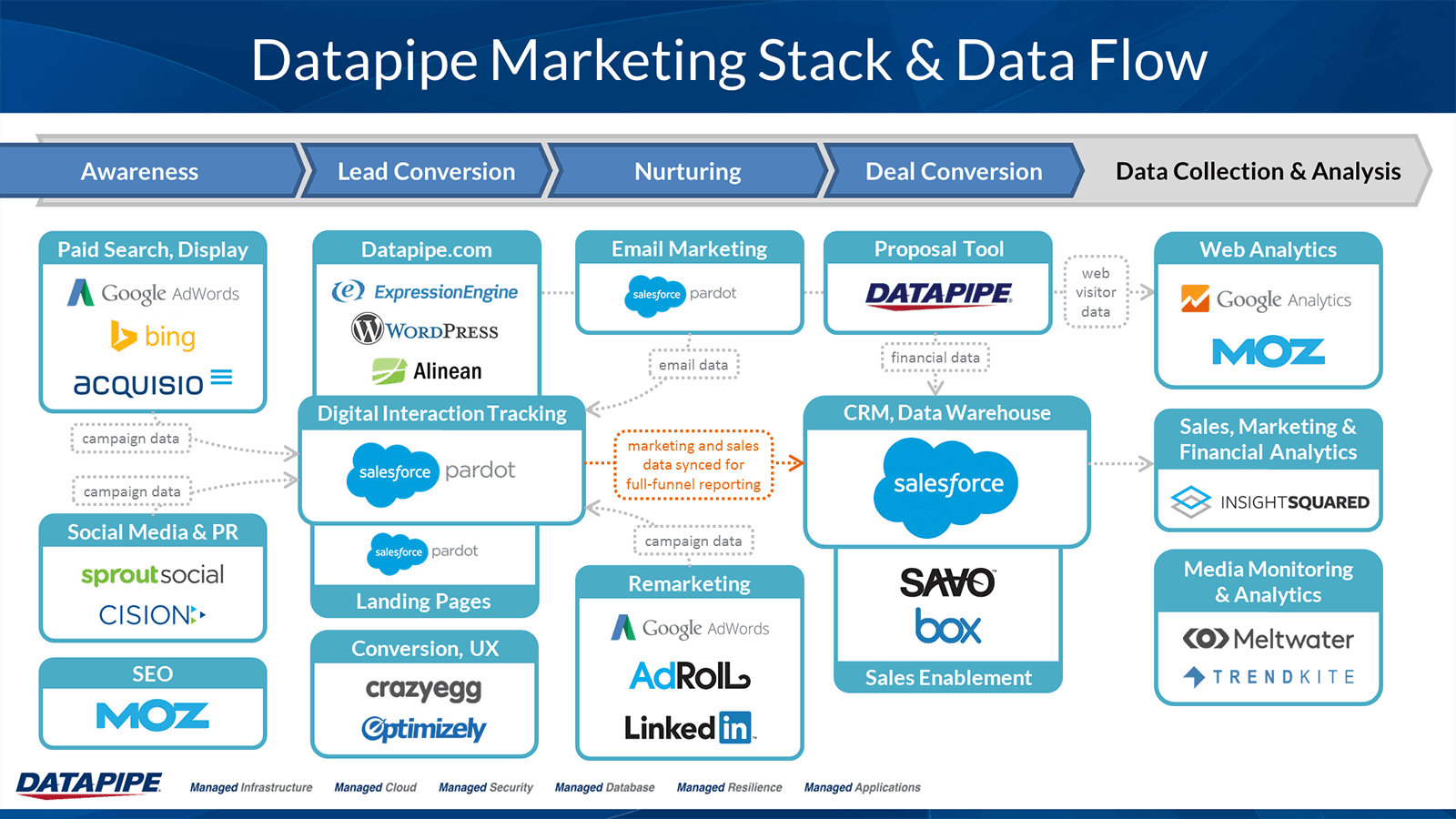Switch to the Nurturing stage arrow

click(688, 171)
